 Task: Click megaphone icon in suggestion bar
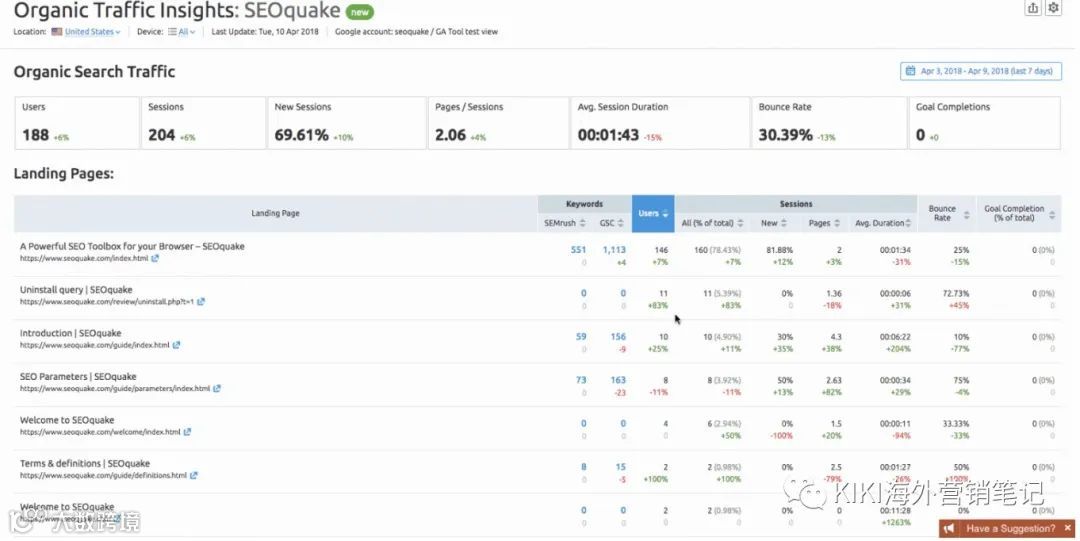coord(949,529)
